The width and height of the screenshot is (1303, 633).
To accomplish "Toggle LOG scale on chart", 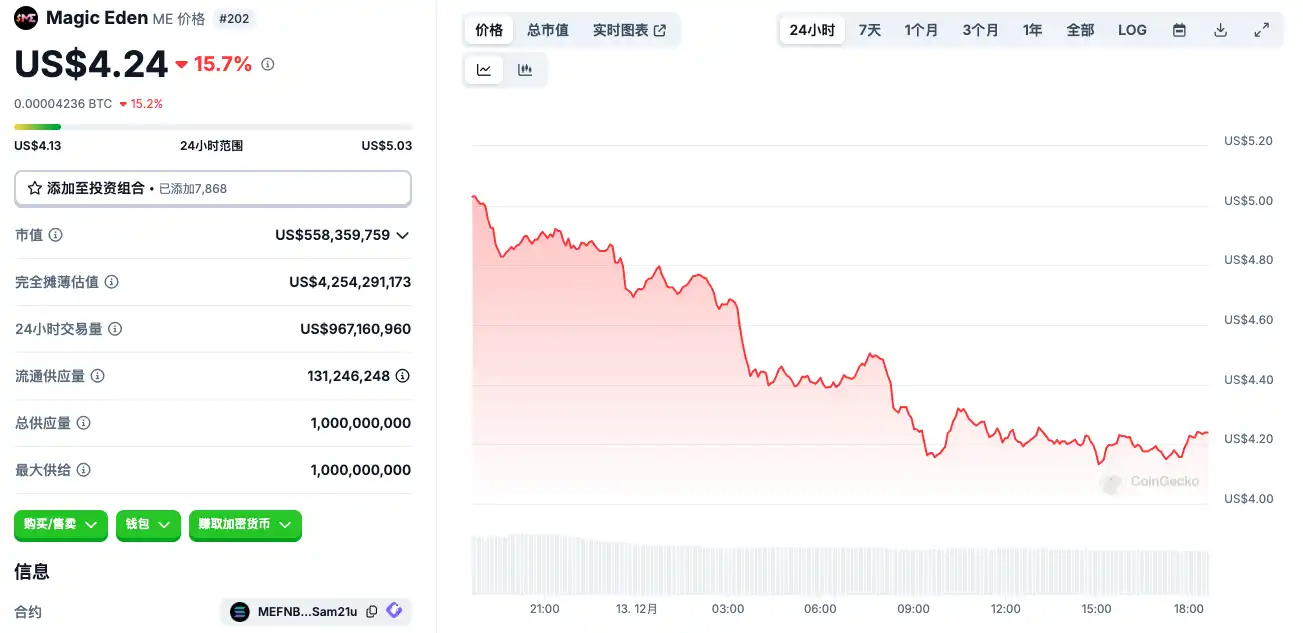I will pyautogui.click(x=1132, y=30).
